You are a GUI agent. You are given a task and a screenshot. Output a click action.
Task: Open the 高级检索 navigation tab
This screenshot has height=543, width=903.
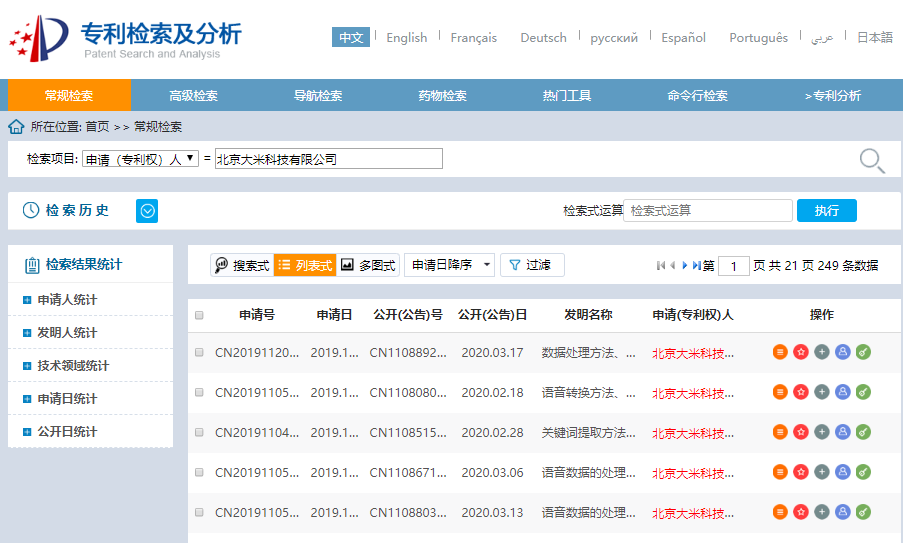[x=194, y=95]
